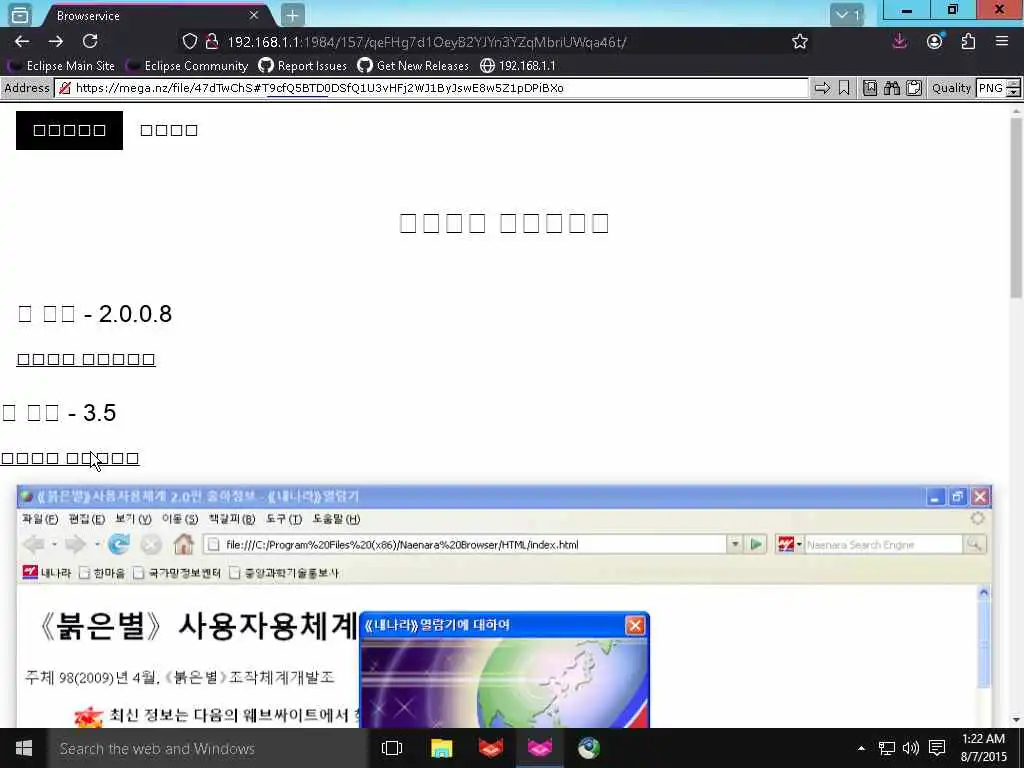Open the clock showing 1:22 AM
Viewport: 1024px width, 768px height.
coord(984,748)
